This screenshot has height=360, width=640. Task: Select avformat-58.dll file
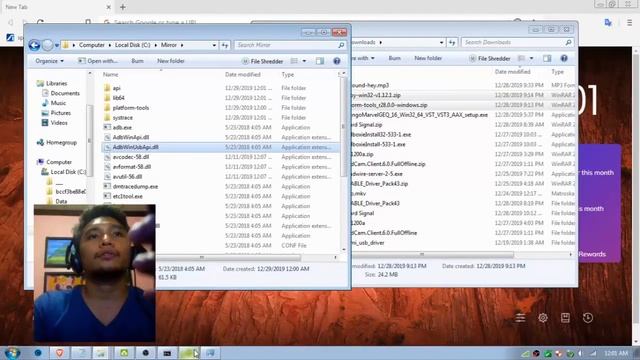point(132,167)
